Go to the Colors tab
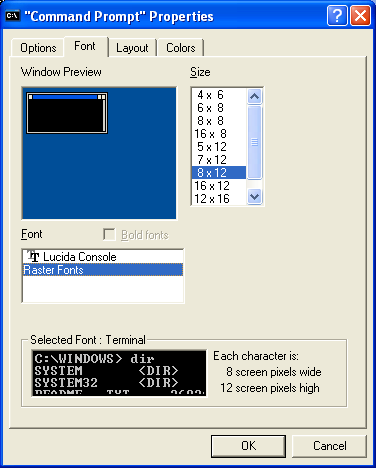The height and width of the screenshot is (468, 376). coord(180,48)
